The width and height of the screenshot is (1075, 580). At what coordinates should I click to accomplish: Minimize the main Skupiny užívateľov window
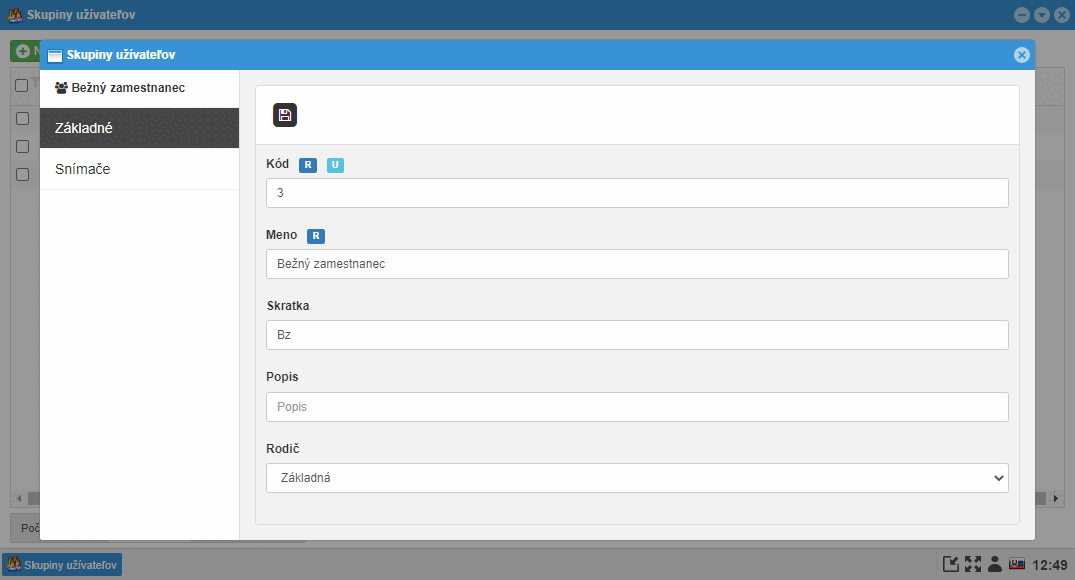1022,14
